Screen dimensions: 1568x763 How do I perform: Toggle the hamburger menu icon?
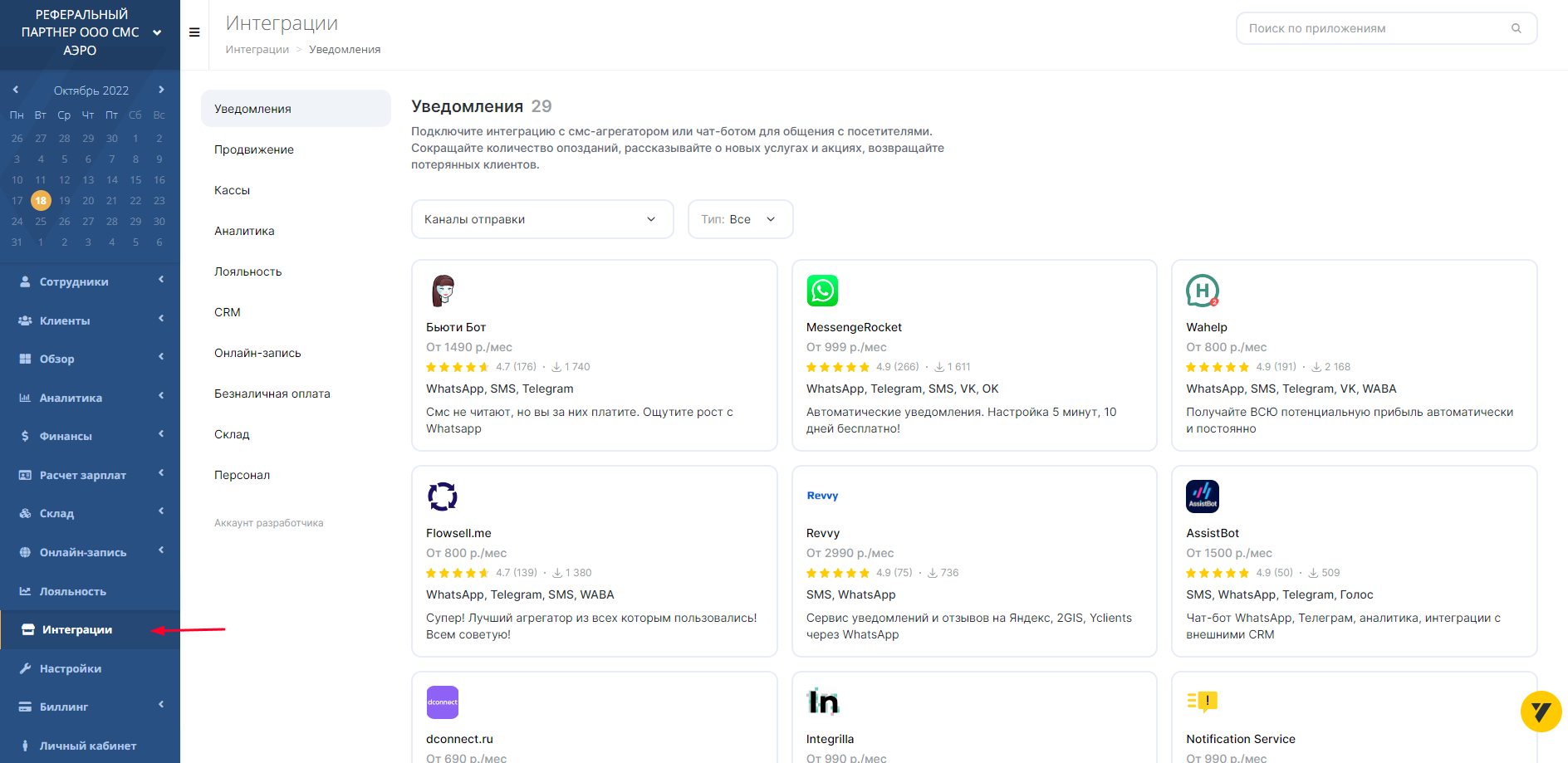point(194,32)
